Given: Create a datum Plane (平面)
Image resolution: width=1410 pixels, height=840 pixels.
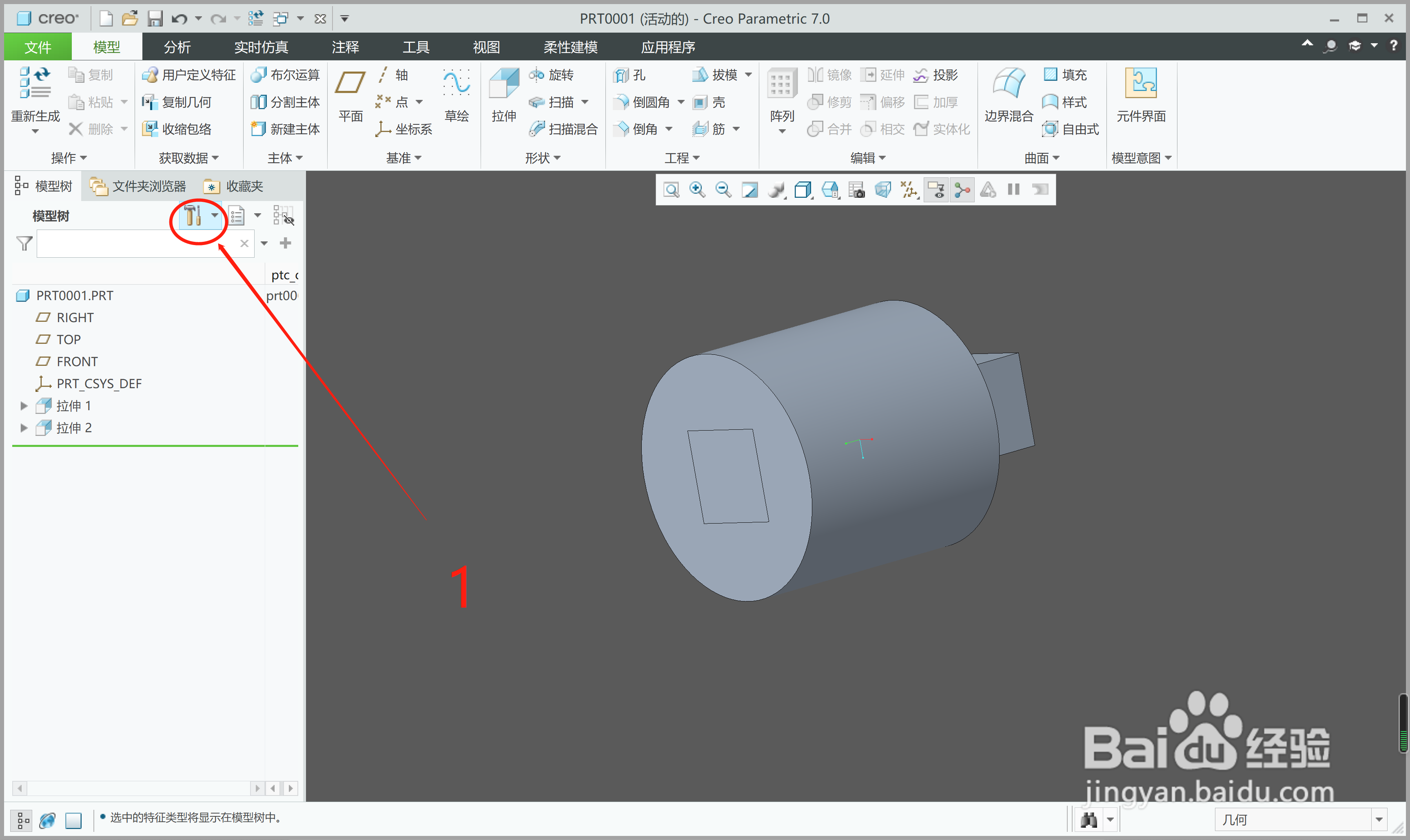Looking at the screenshot, I should 350,95.
